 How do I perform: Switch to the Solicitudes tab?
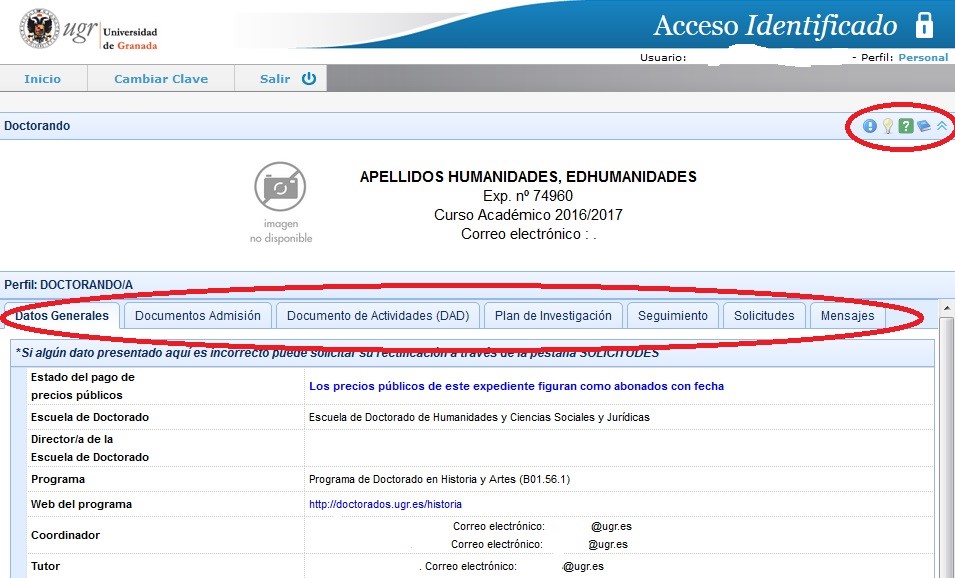click(x=764, y=316)
